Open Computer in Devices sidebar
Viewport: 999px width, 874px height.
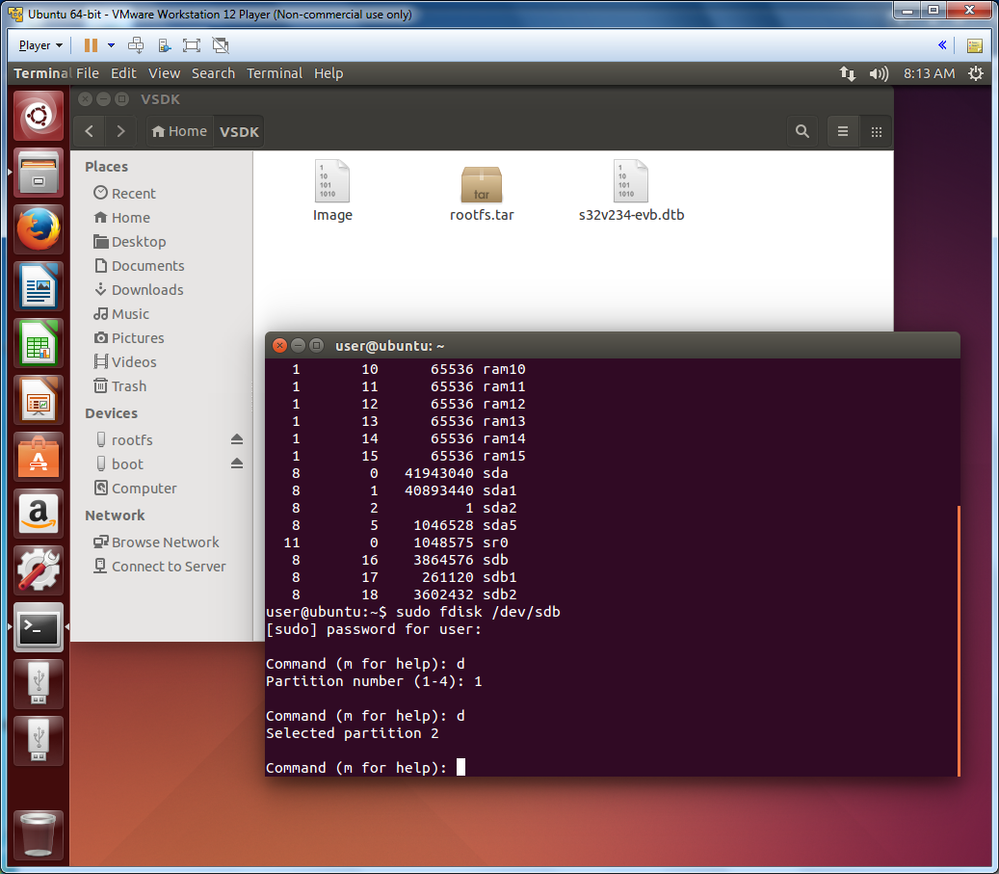135,488
